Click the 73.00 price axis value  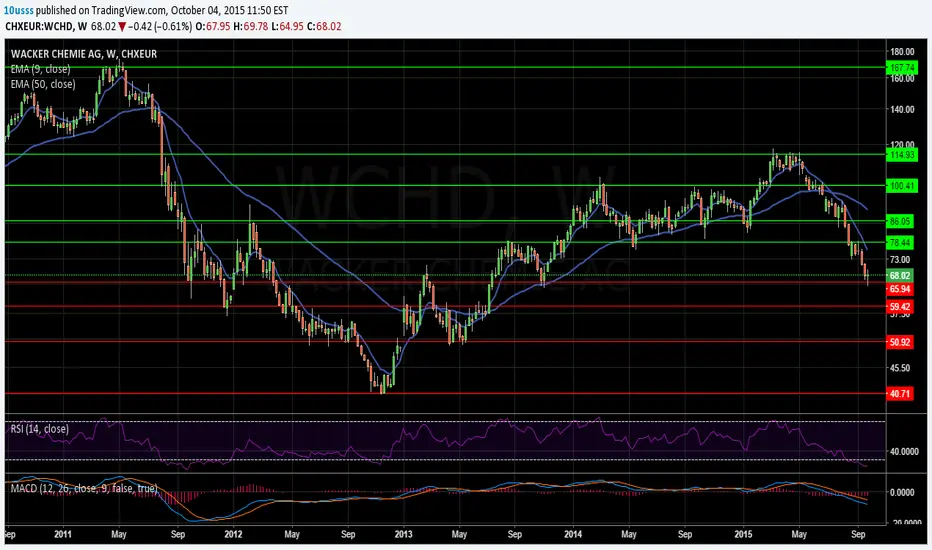(x=899, y=260)
